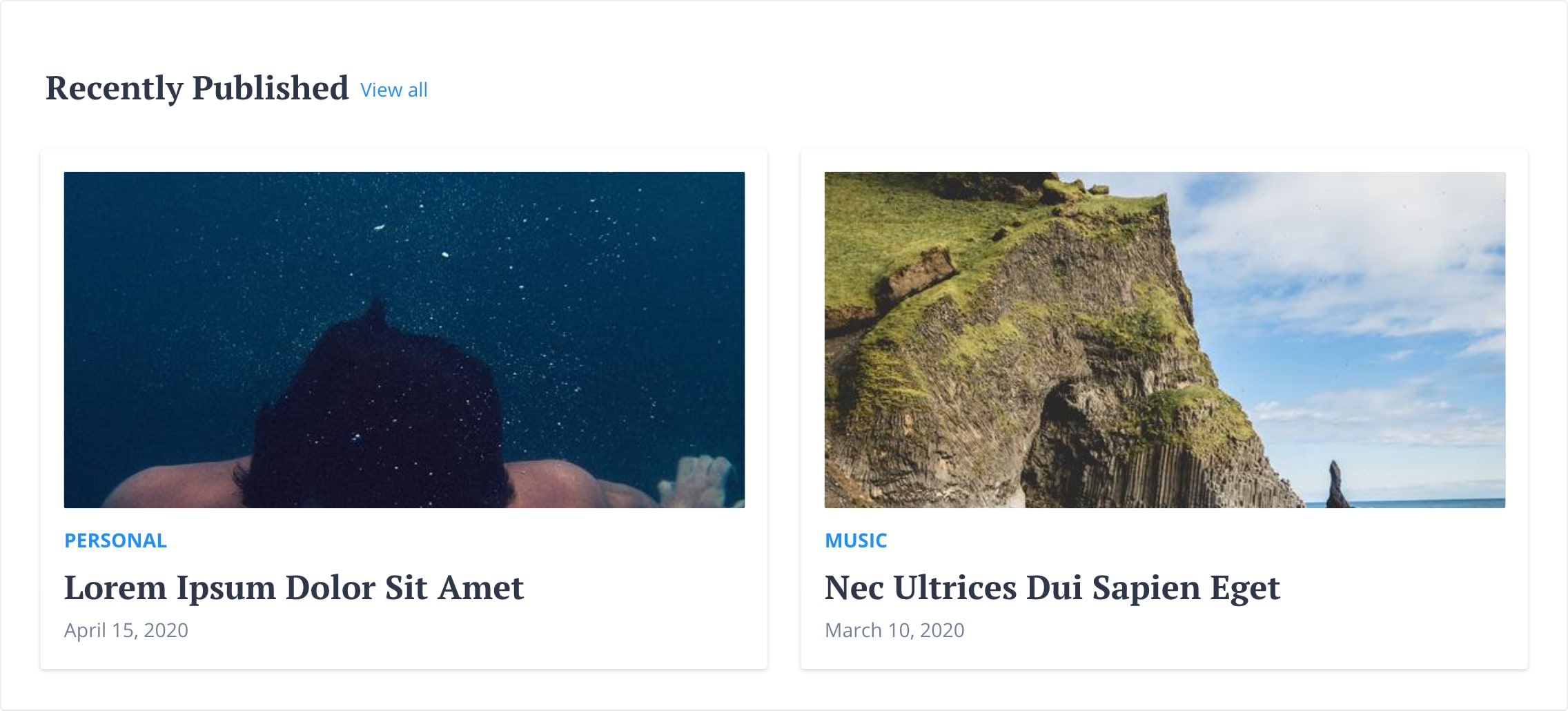This screenshot has width=1568, height=711.
Task: Click the Nec Ultrices article headline text
Action: 1052,588
